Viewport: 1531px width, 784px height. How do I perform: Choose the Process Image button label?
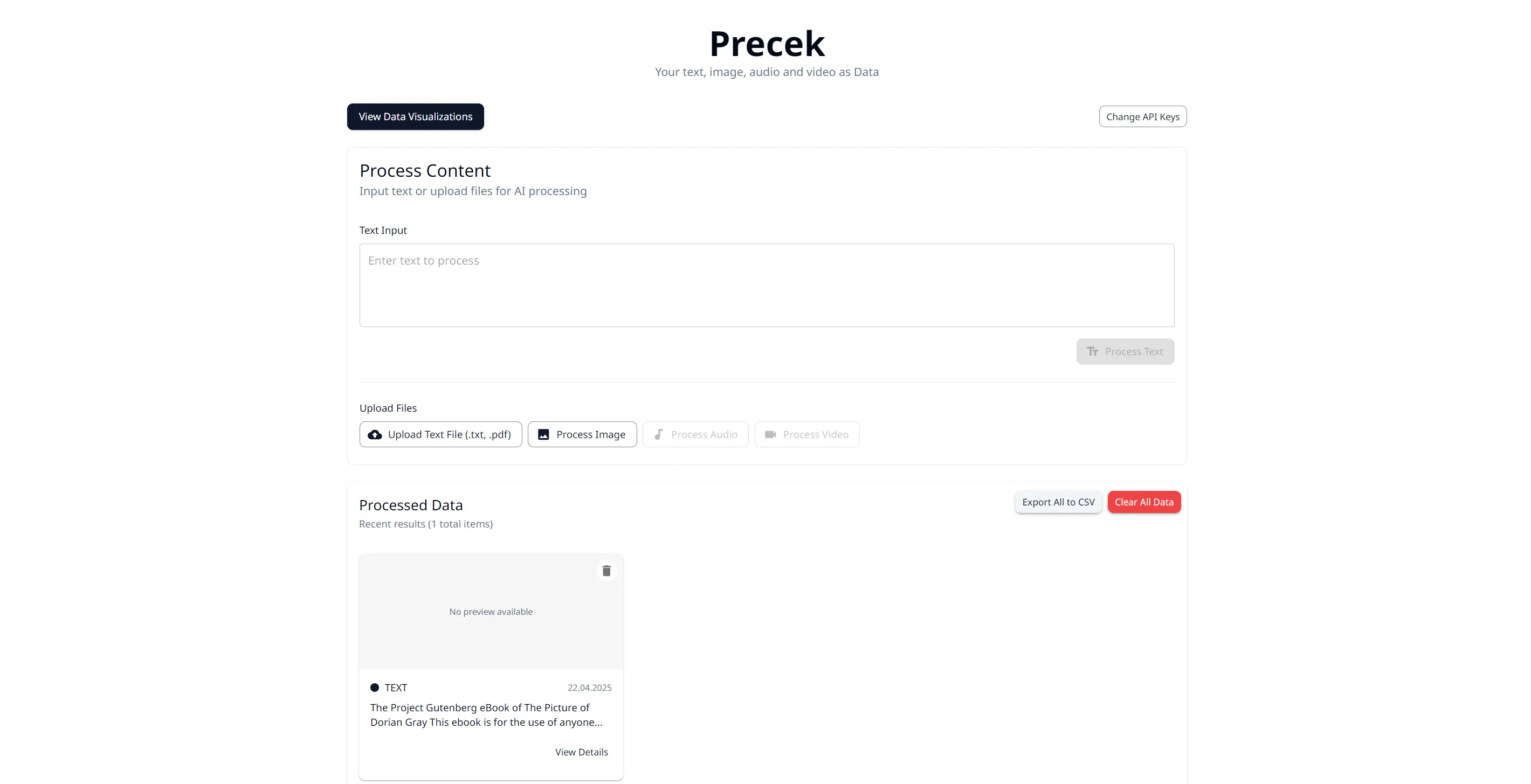(591, 435)
